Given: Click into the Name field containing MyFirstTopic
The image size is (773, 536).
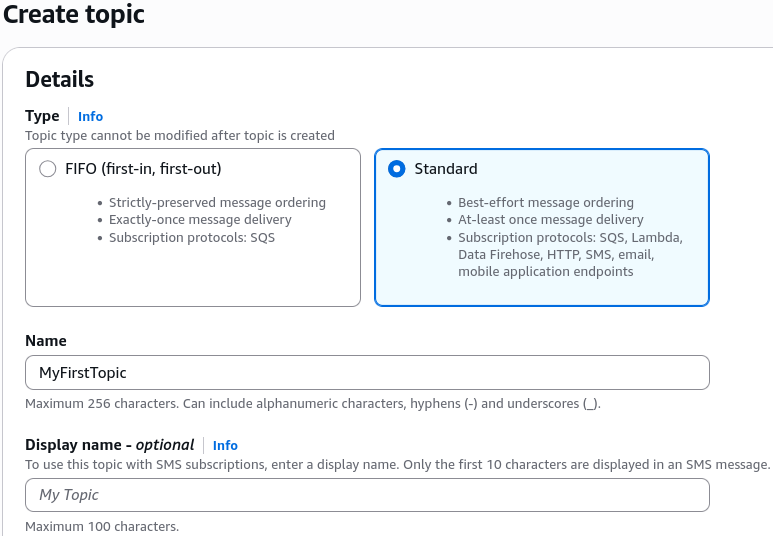Looking at the screenshot, I should point(367,372).
